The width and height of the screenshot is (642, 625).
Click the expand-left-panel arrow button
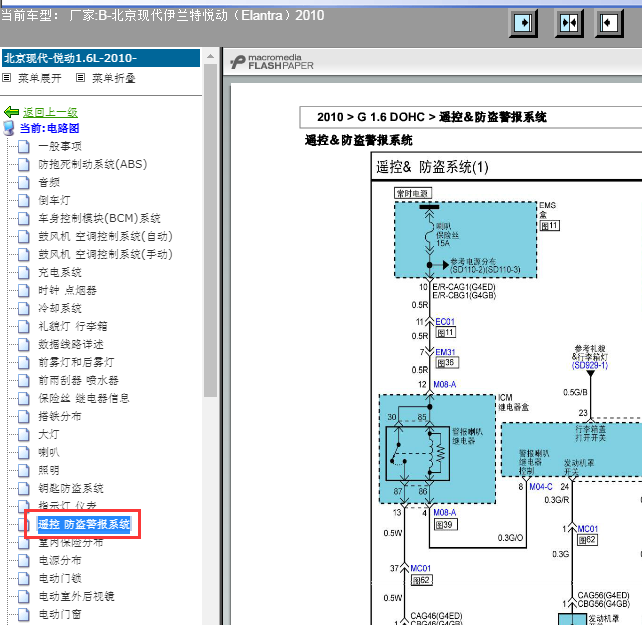coord(609,23)
